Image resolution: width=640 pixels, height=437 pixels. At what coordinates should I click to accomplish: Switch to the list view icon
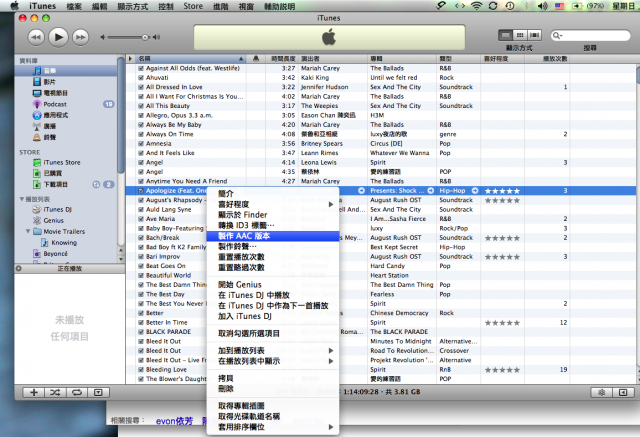tap(505, 35)
